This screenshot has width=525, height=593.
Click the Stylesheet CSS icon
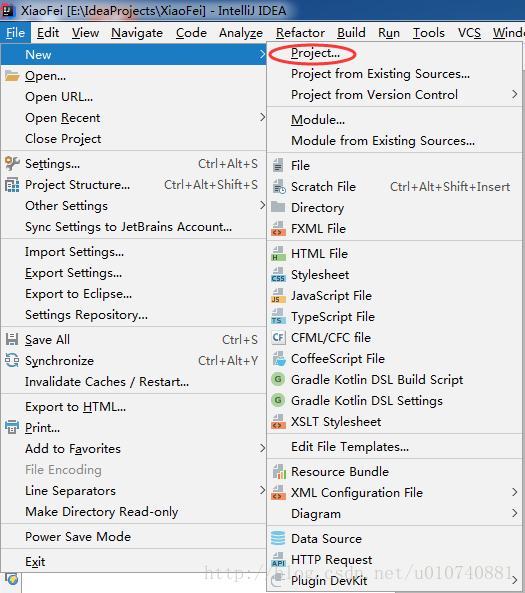278,275
